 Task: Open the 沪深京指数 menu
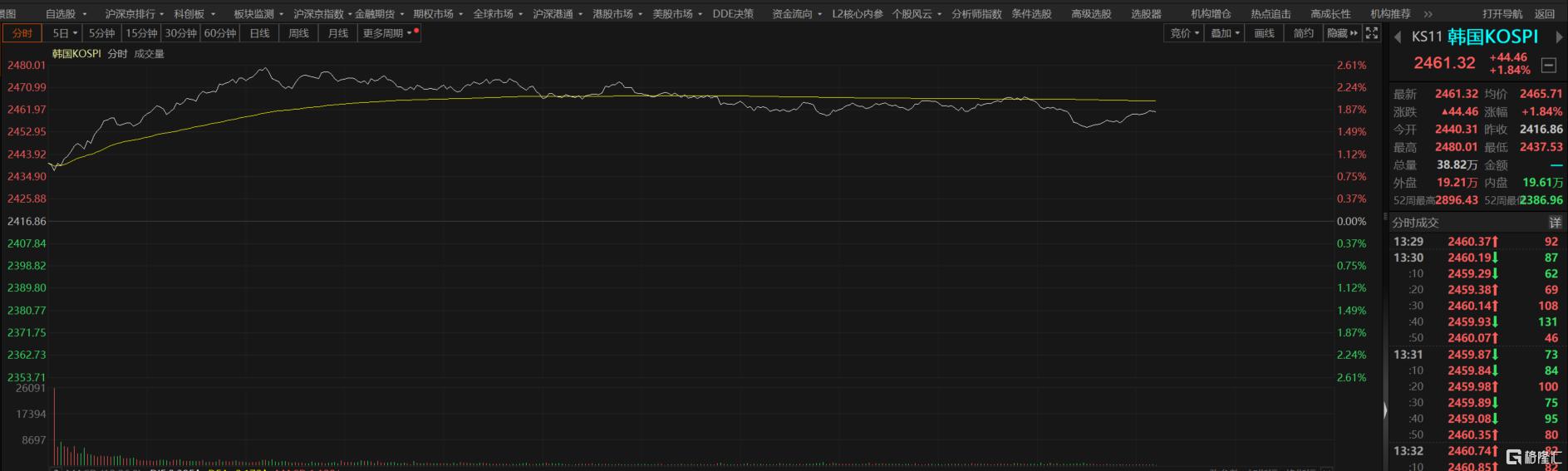coord(322,14)
